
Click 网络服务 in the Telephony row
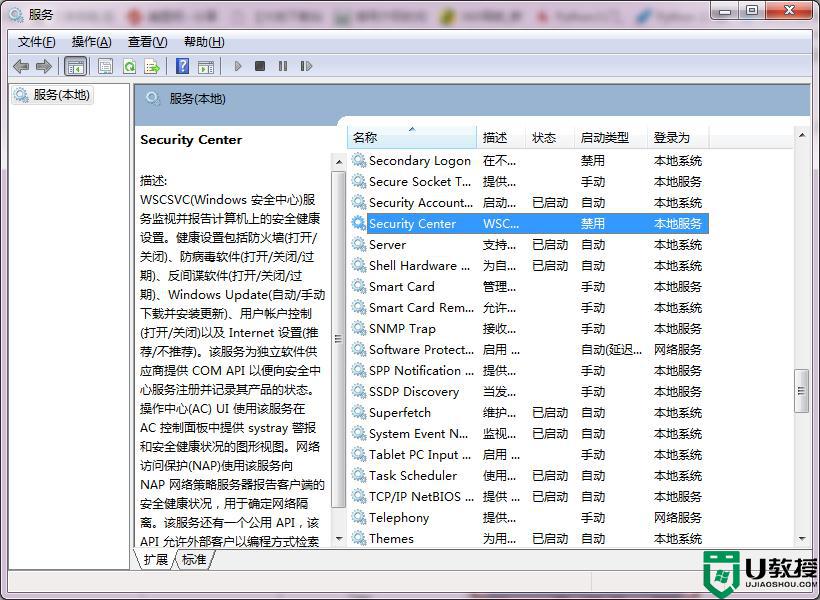[x=678, y=517]
